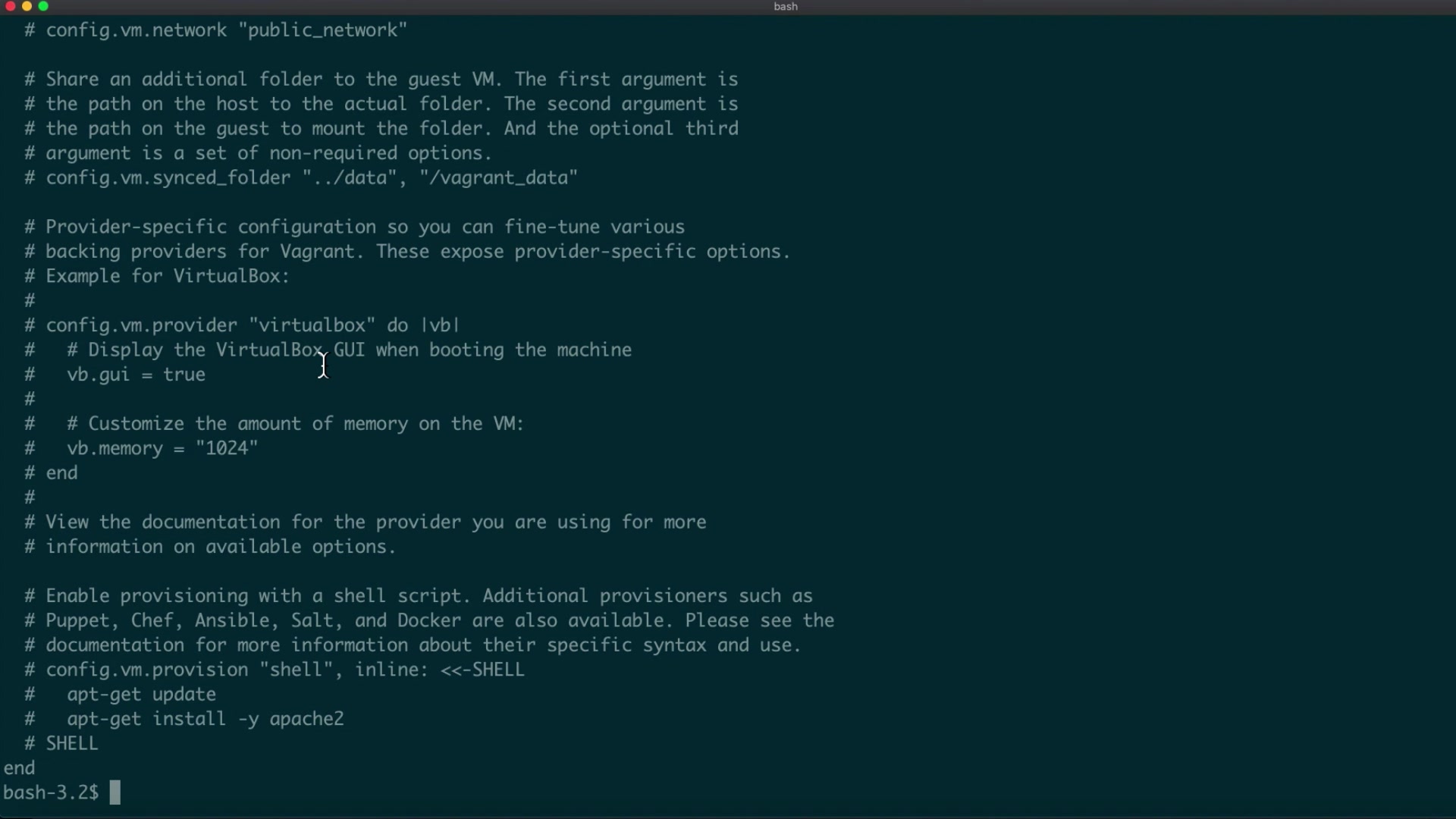Click the red close window button
The image size is (1456, 819).
pyautogui.click(x=11, y=7)
